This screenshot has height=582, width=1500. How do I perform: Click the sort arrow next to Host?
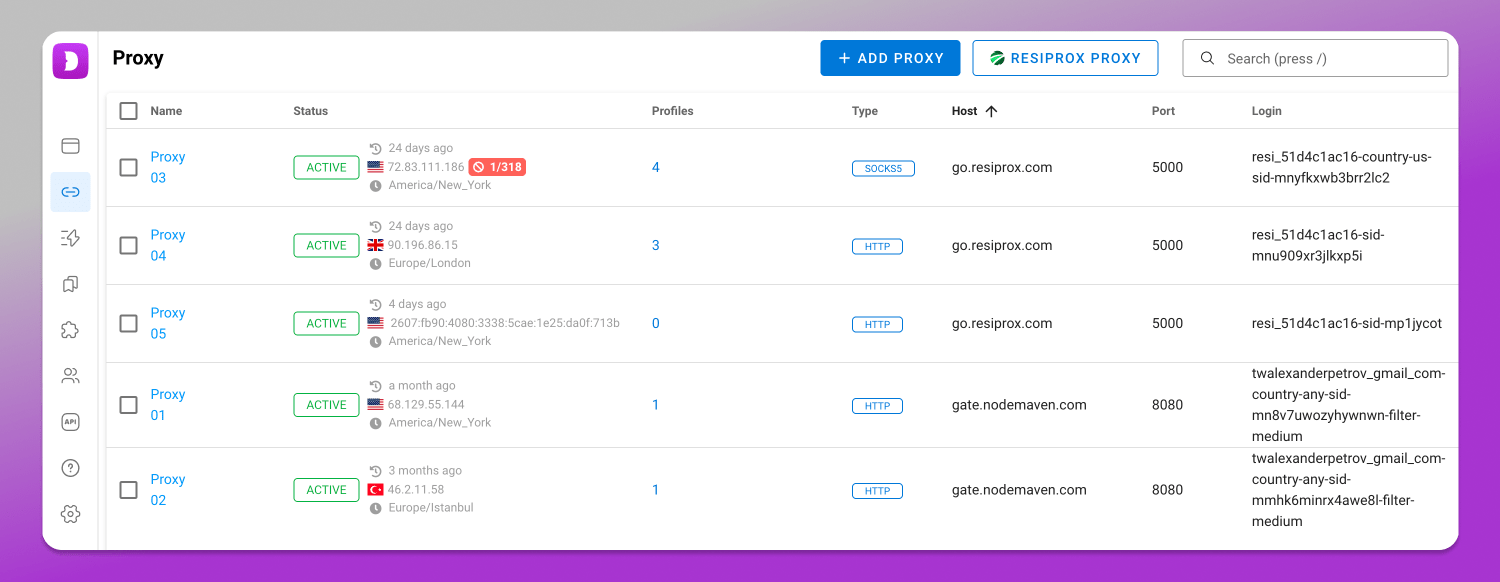[991, 111]
